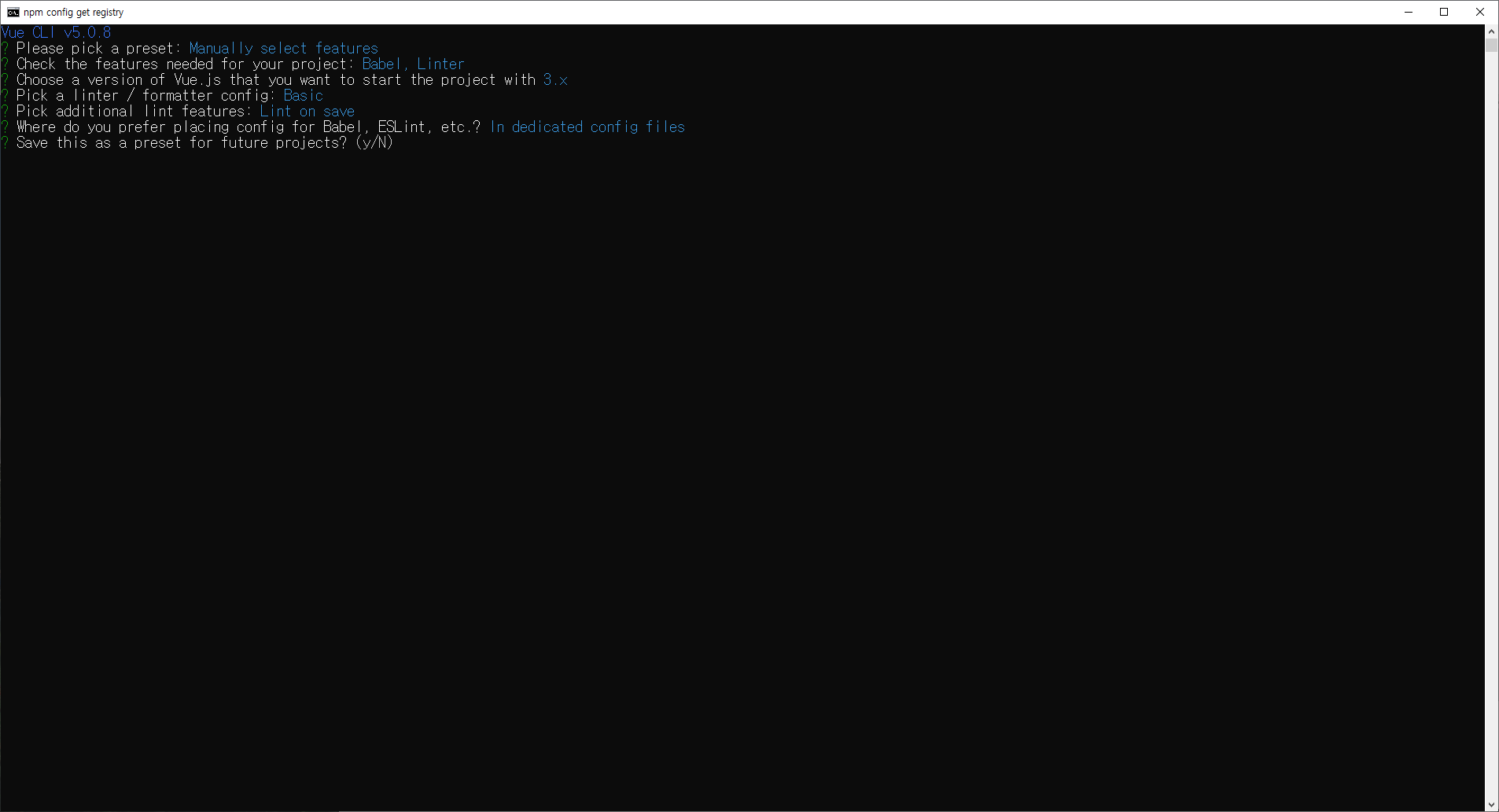Click 'In dedicated config files' answer
Viewport: 1499px width, 812px height.
pos(587,127)
